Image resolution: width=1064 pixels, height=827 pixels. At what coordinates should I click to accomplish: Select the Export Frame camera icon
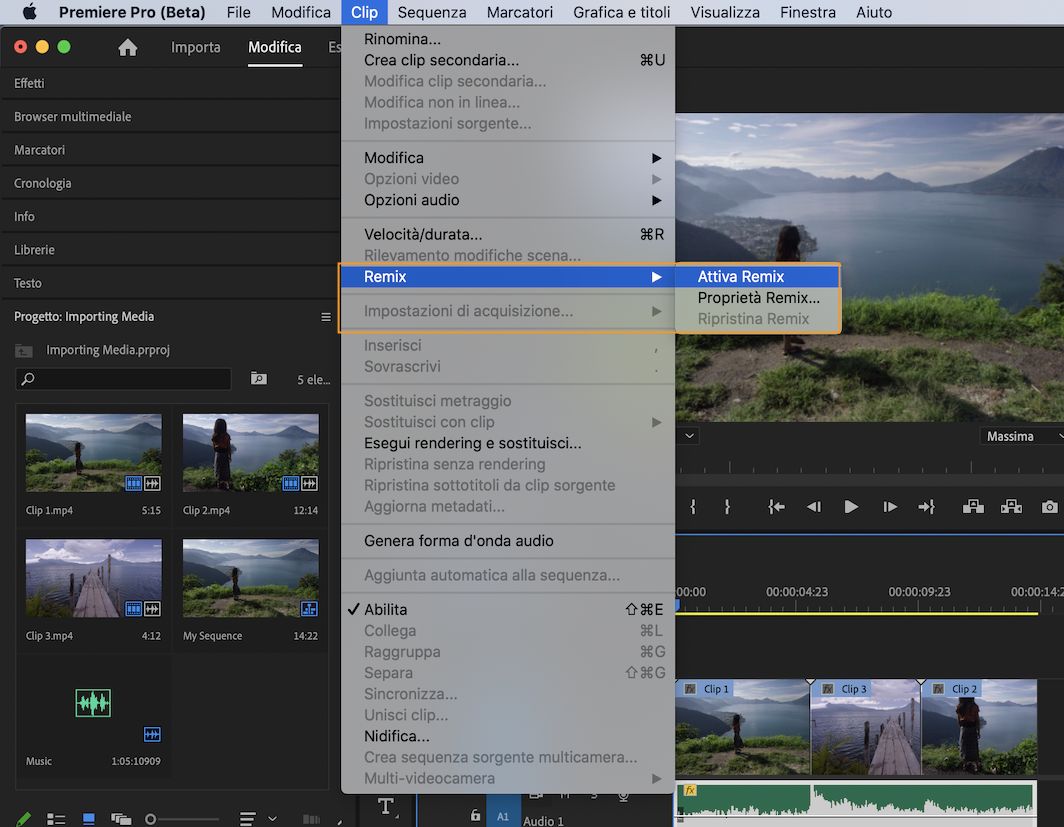coord(1050,507)
